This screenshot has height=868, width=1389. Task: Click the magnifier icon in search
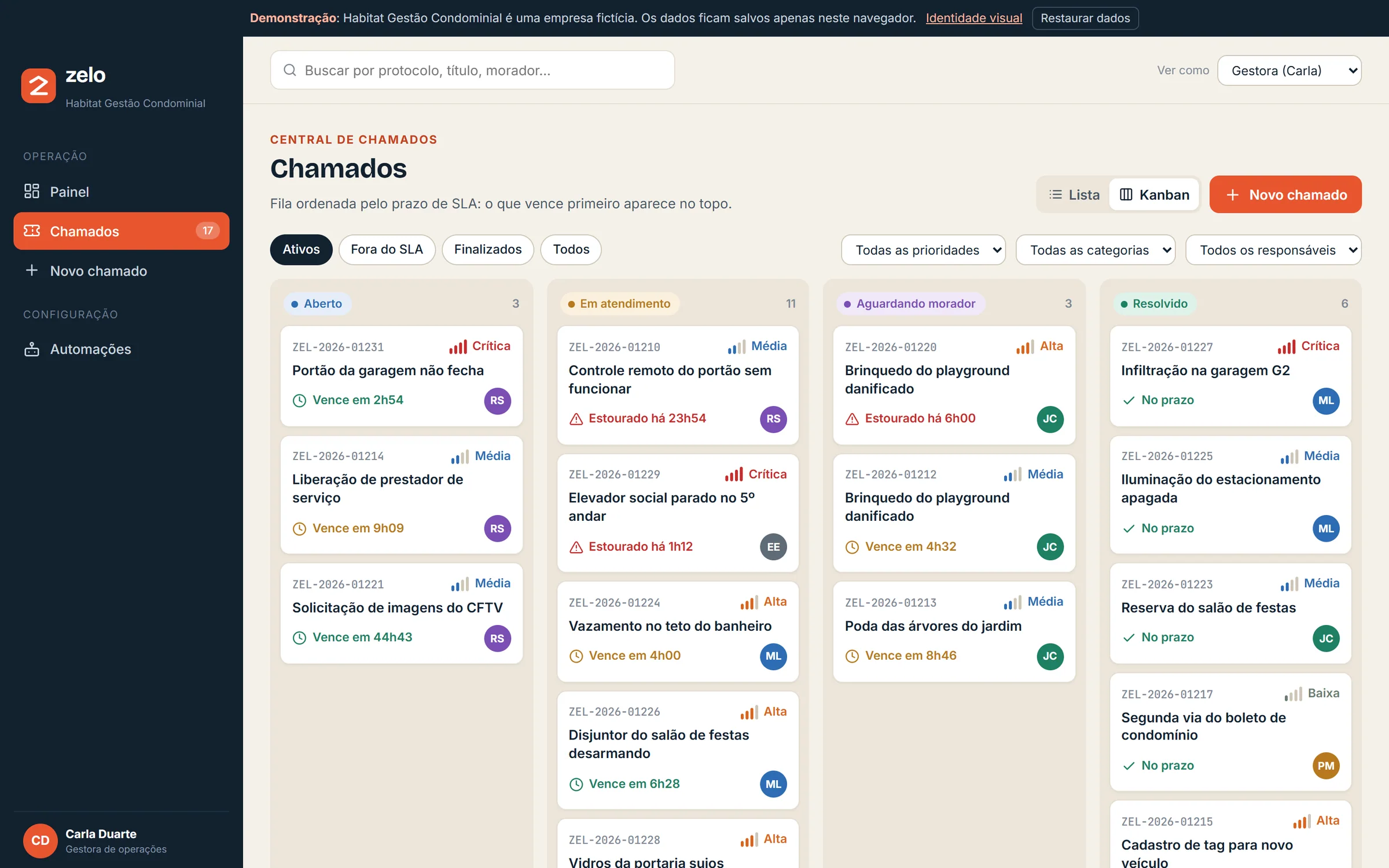(x=290, y=70)
